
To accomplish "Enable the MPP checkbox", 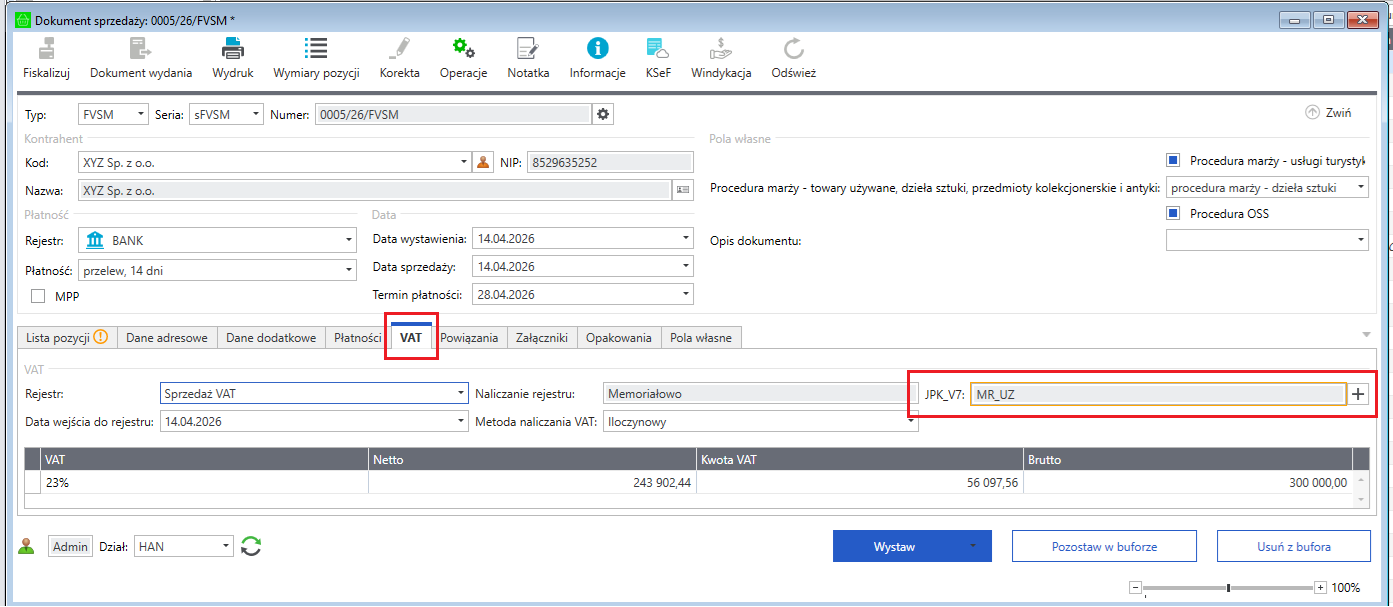I will (38, 296).
